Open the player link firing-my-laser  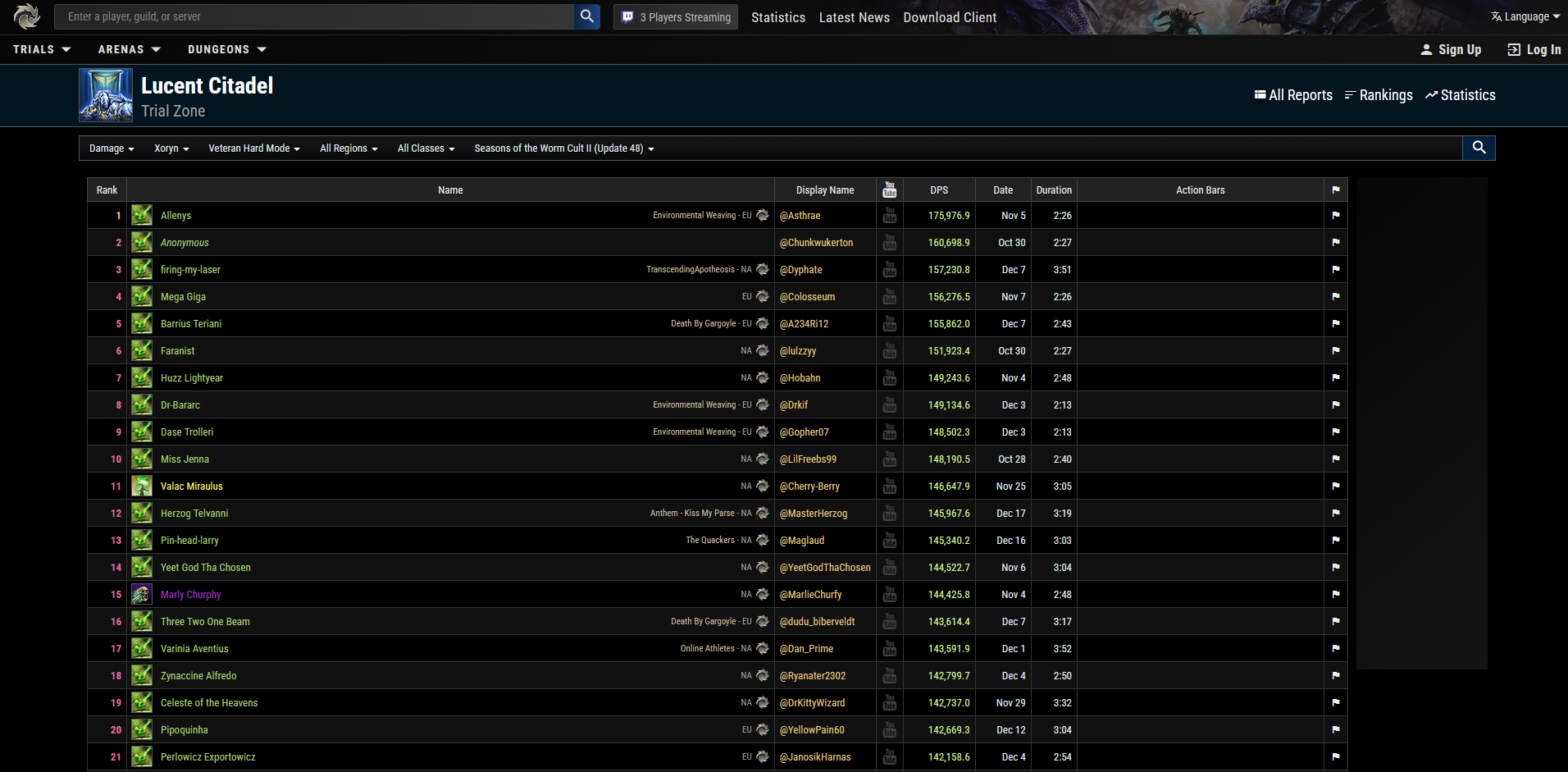[190, 270]
